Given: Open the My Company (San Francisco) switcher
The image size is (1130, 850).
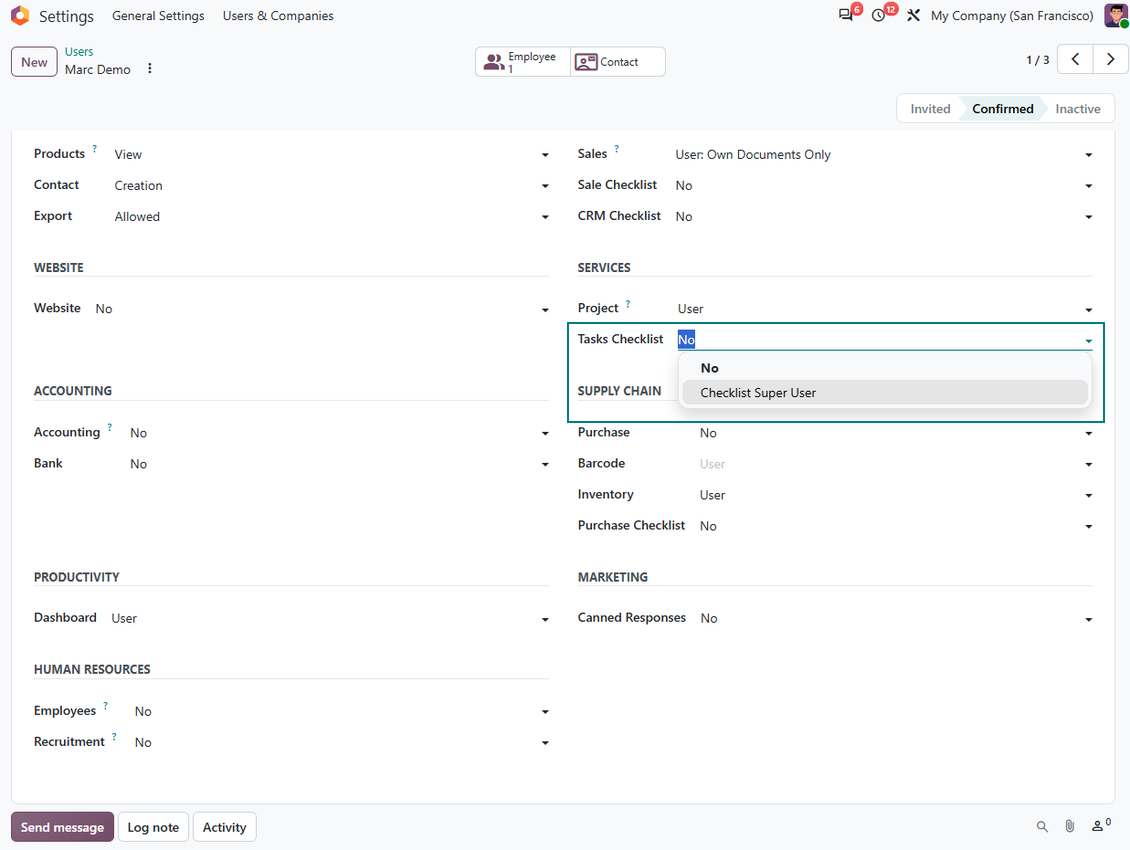Looking at the screenshot, I should coord(1012,16).
